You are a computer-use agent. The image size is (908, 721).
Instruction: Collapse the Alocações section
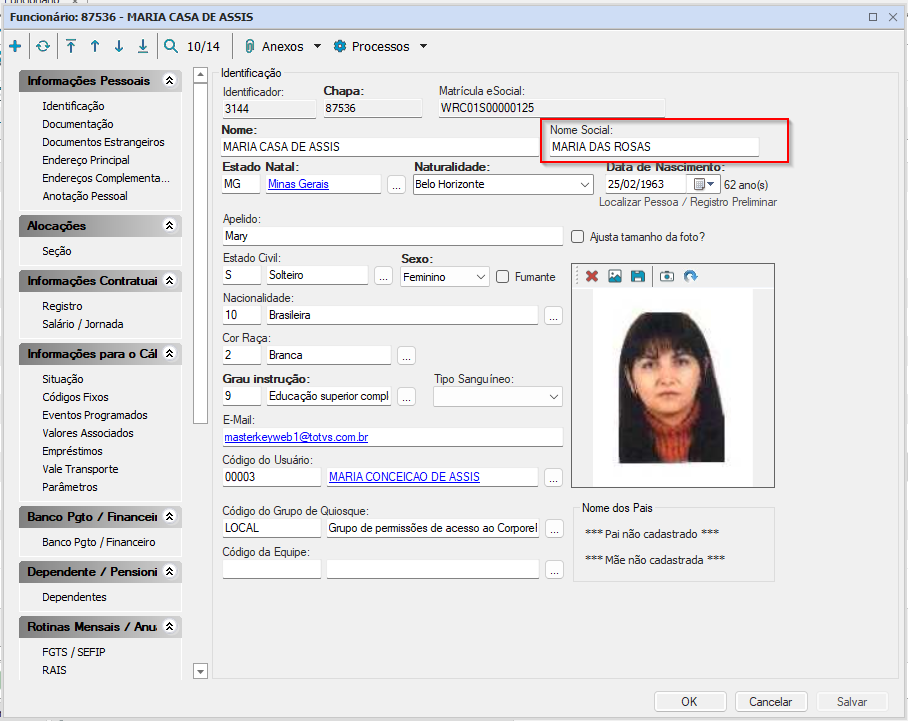(x=170, y=225)
